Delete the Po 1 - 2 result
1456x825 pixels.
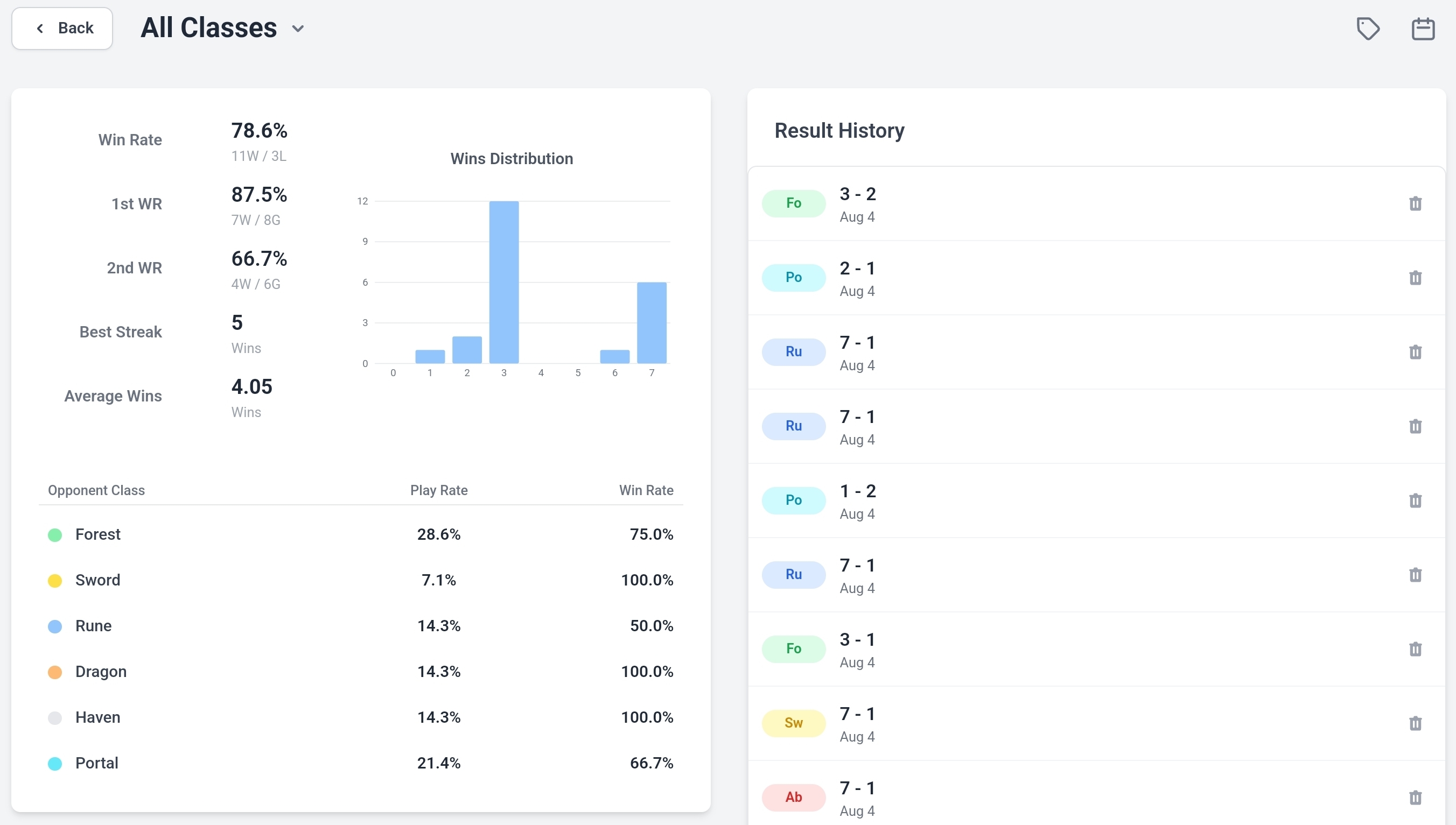point(1415,500)
